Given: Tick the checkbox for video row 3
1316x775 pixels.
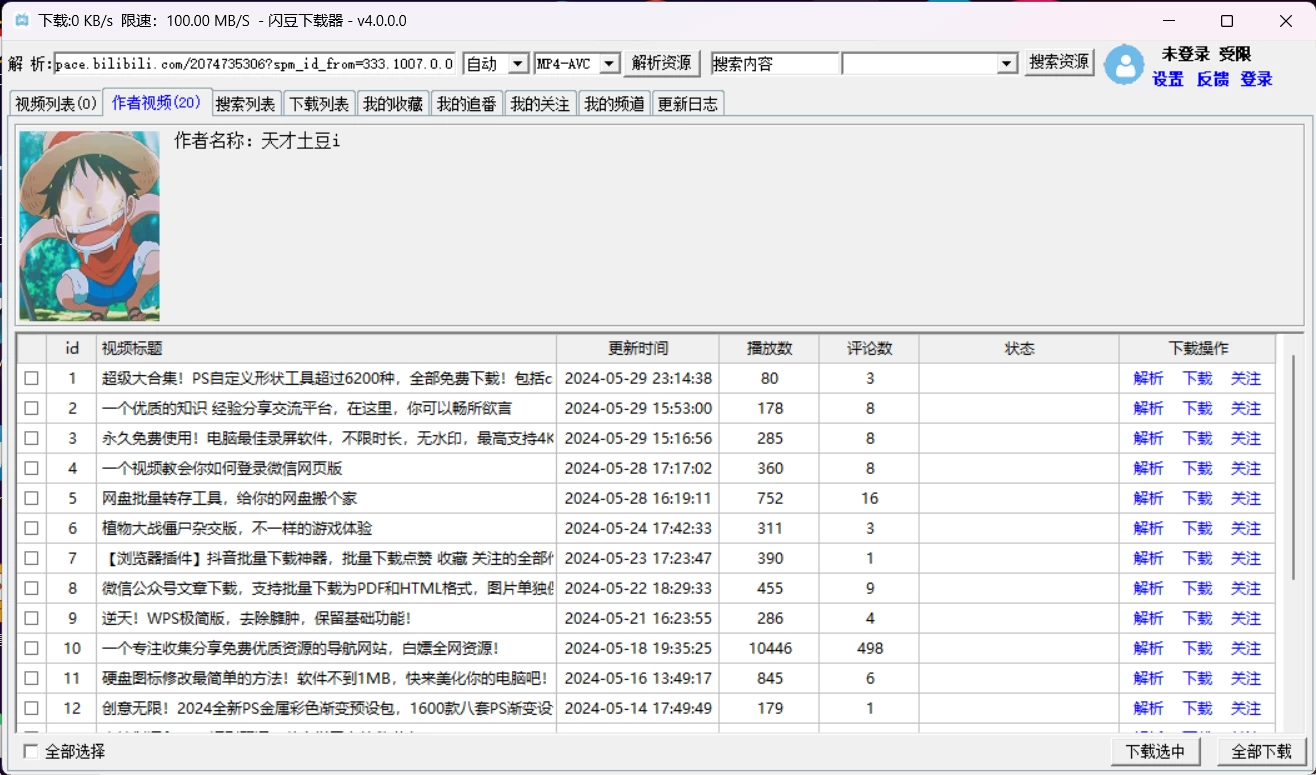Looking at the screenshot, I should pyautogui.click(x=32, y=438).
